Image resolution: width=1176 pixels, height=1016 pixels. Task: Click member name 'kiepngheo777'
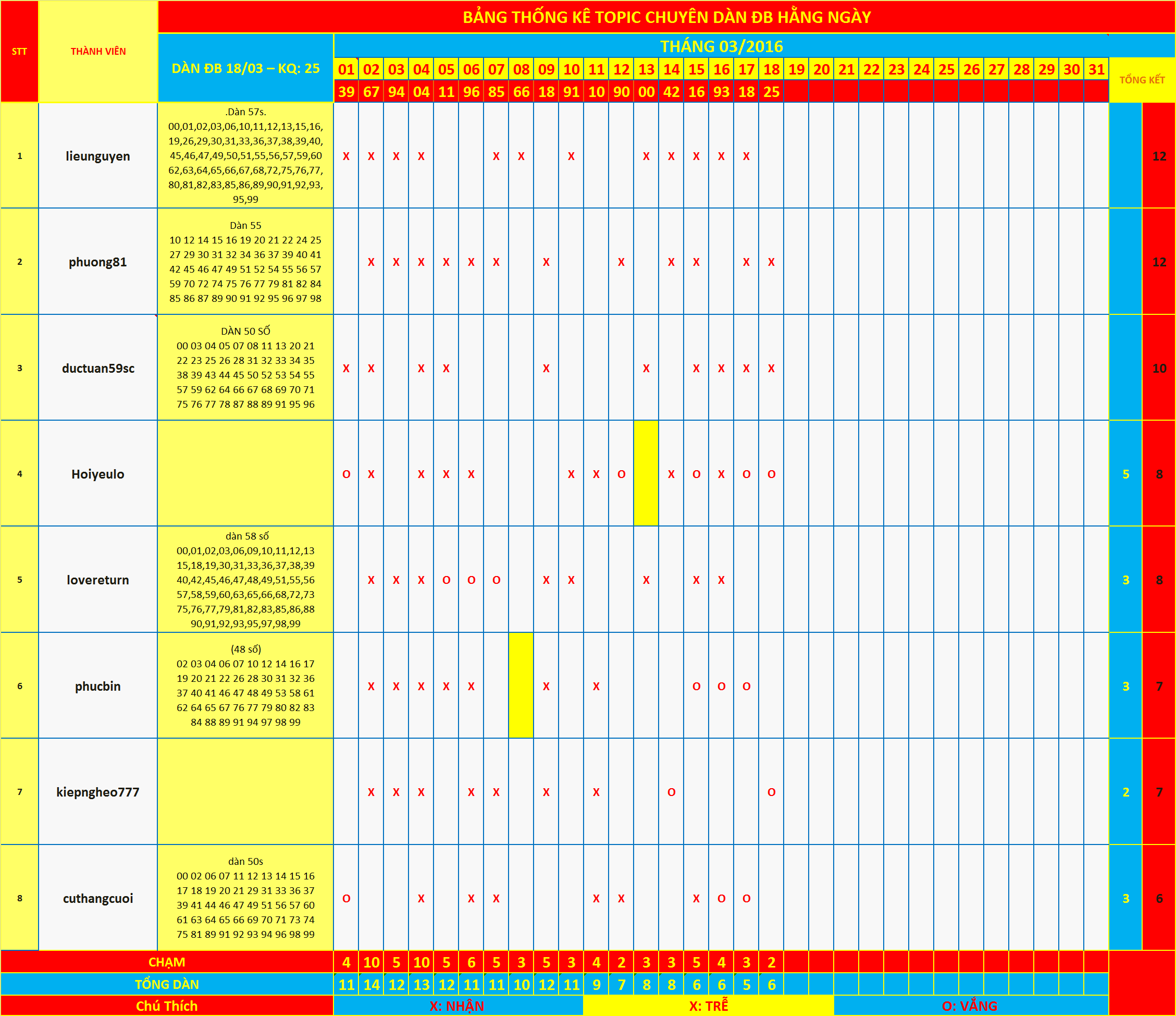pyautogui.click(x=98, y=792)
